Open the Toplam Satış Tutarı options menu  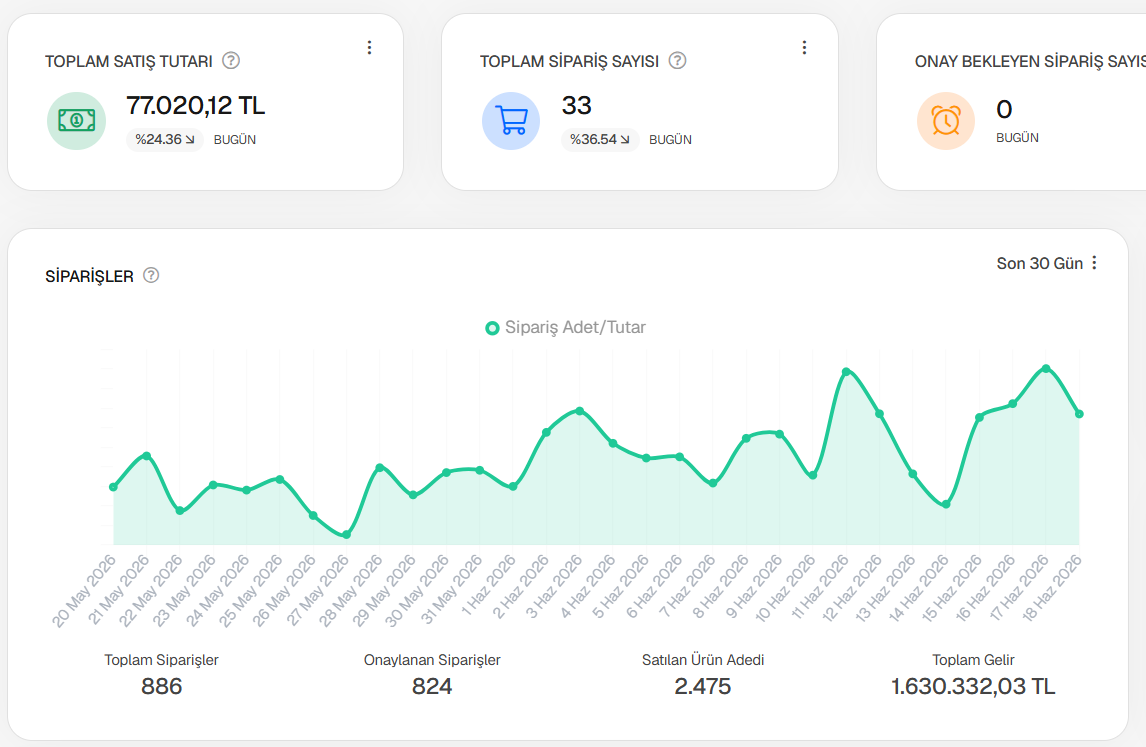pos(369,48)
